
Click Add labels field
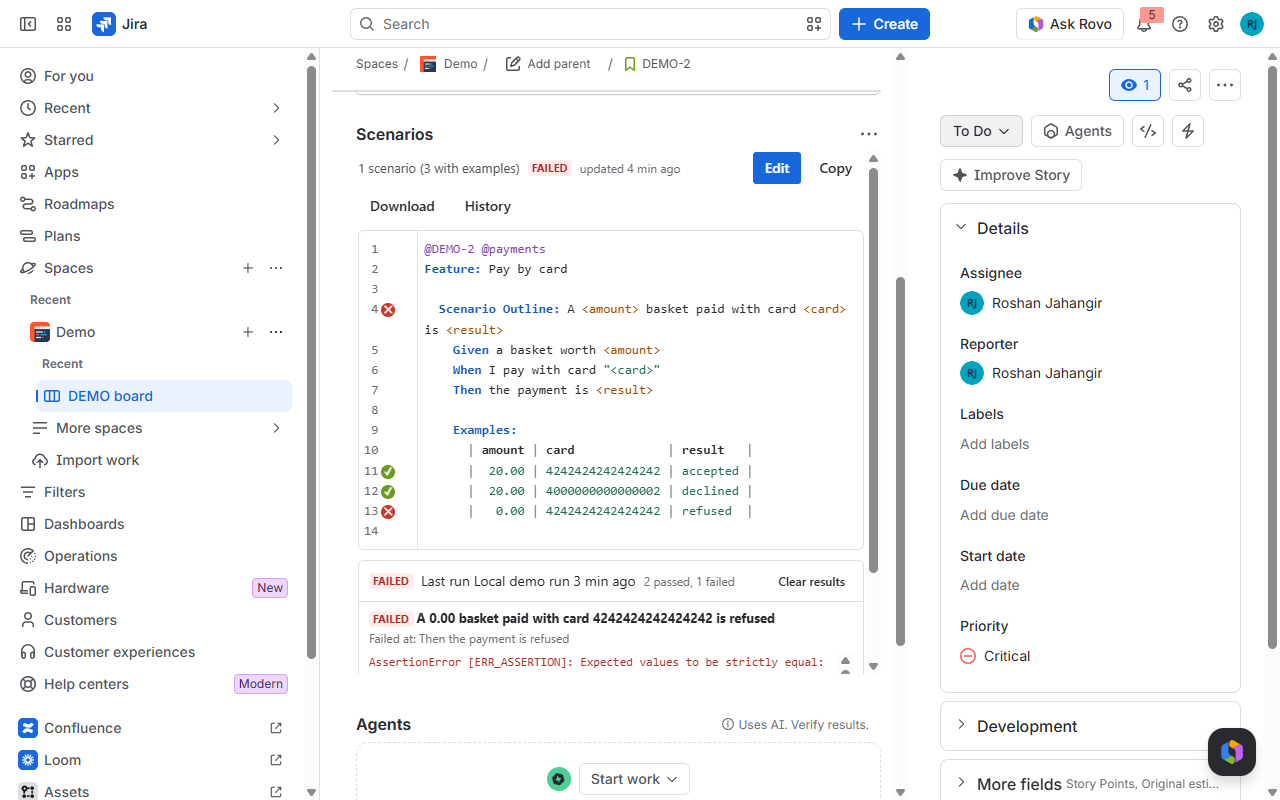(994, 444)
